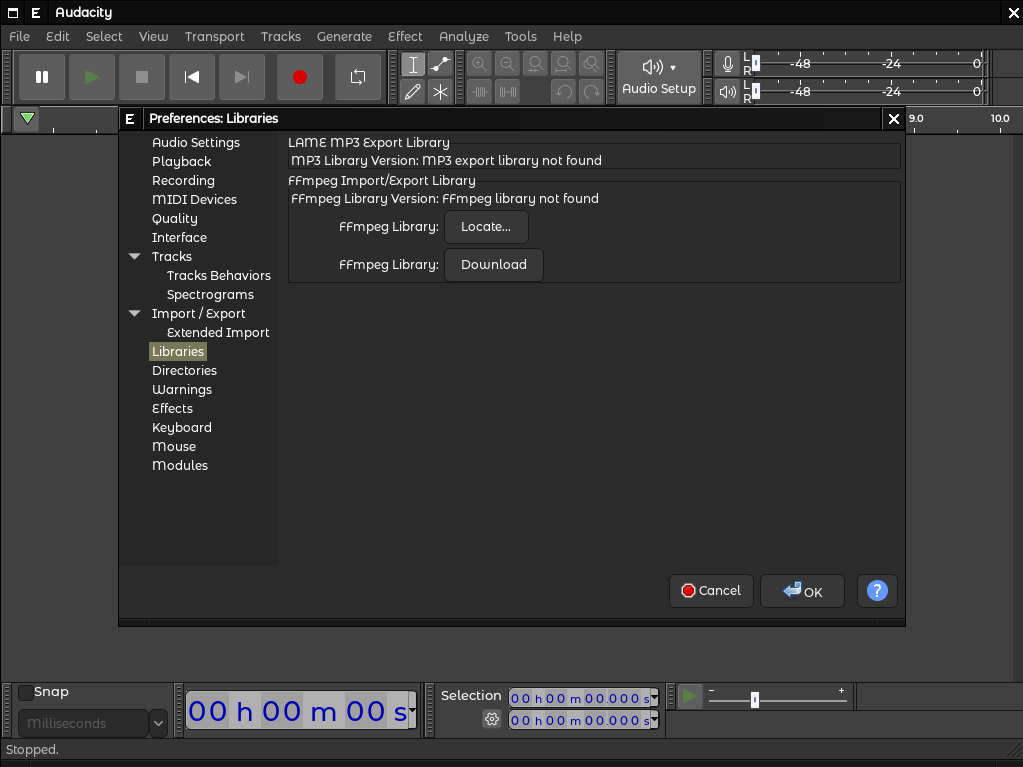Click the Redo arrow icon

(591, 91)
